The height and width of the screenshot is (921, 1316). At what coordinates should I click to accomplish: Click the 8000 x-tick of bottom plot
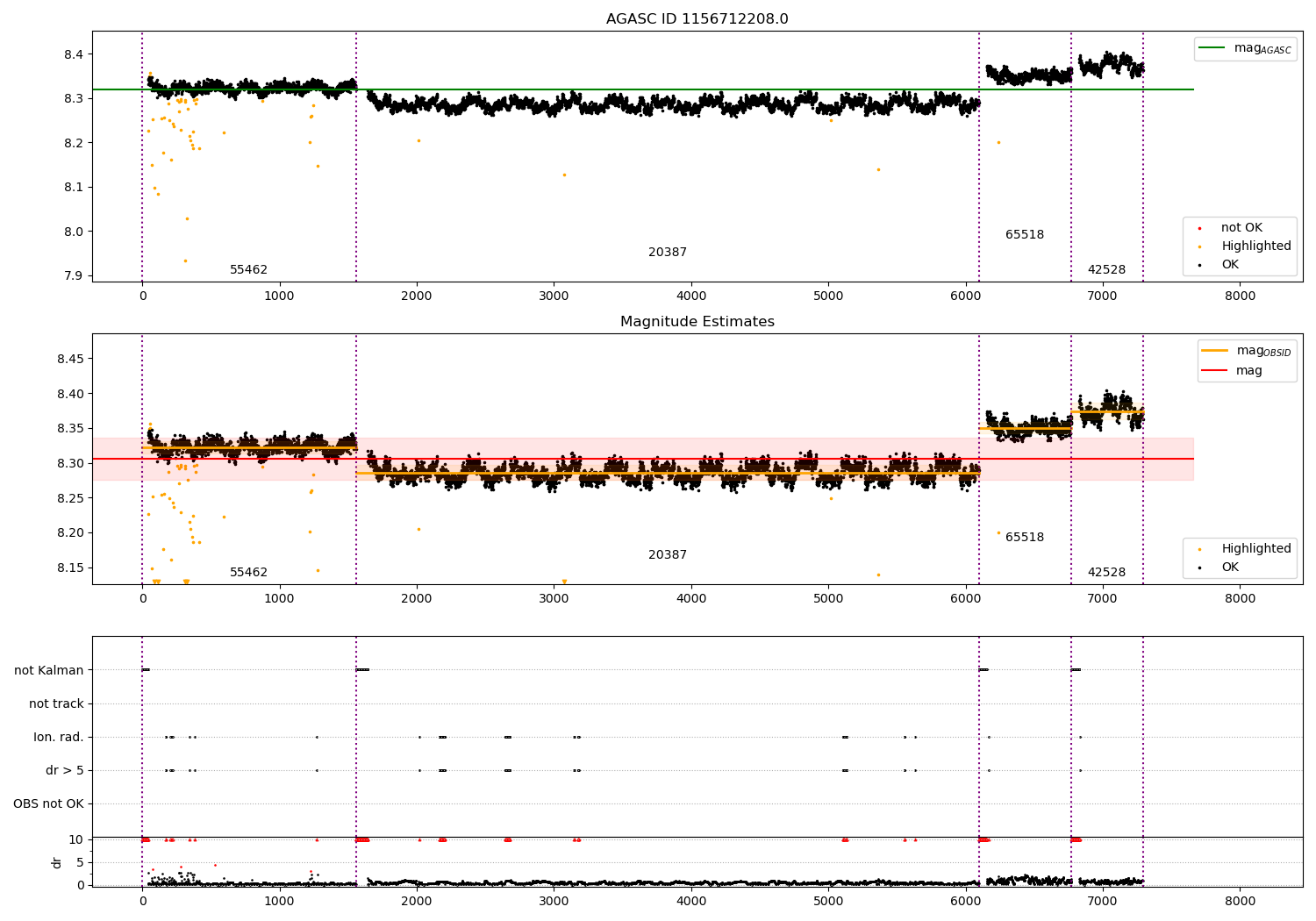(1240, 901)
